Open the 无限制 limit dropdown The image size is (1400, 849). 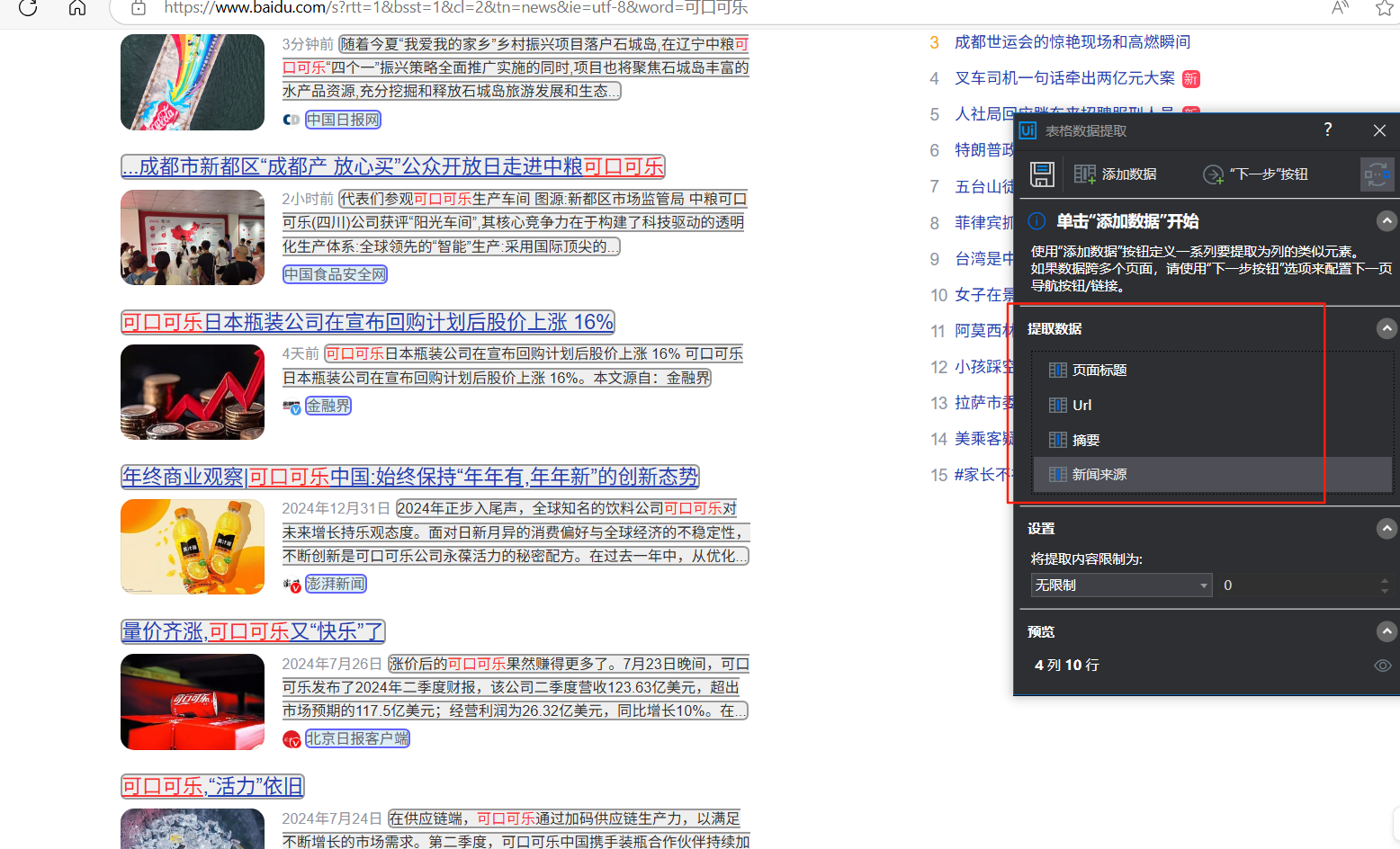click(1121, 585)
